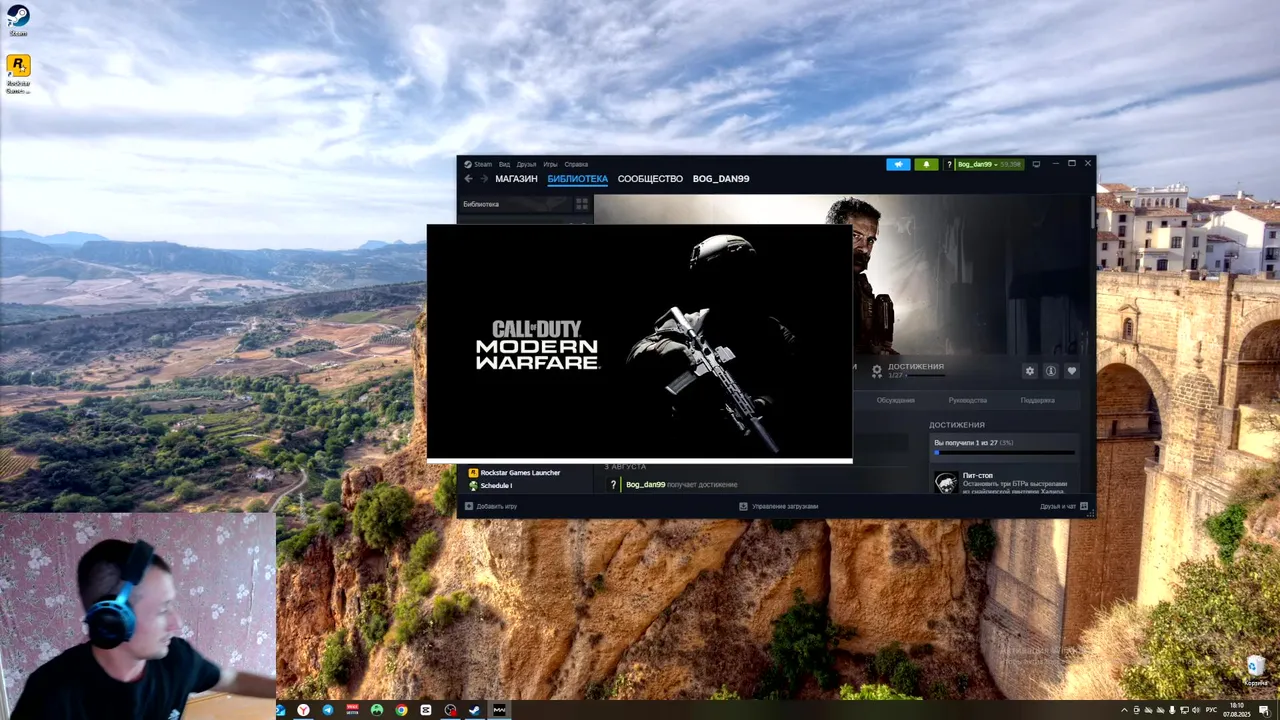Open Google Chrome from the taskbar
The width and height of the screenshot is (1280, 720).
point(401,710)
